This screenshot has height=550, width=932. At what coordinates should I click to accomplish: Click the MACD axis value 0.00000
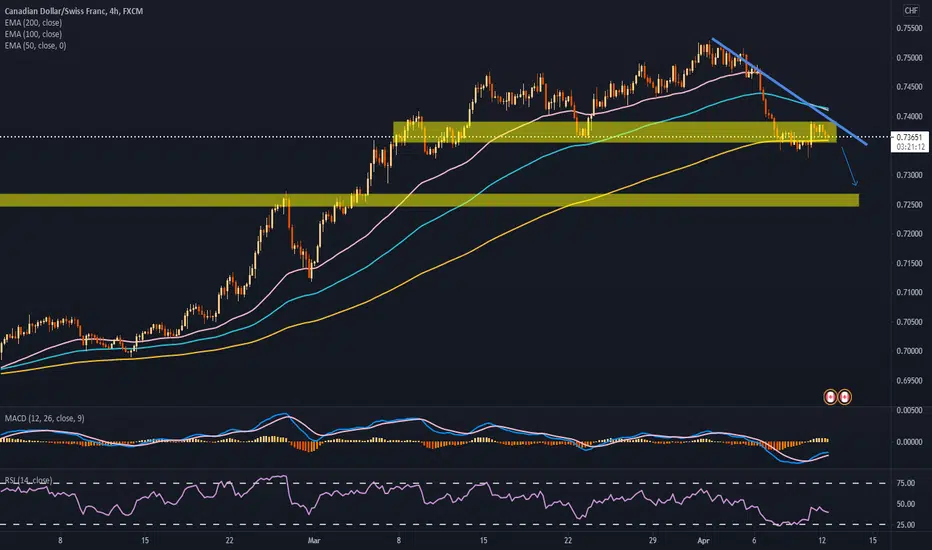pos(909,442)
